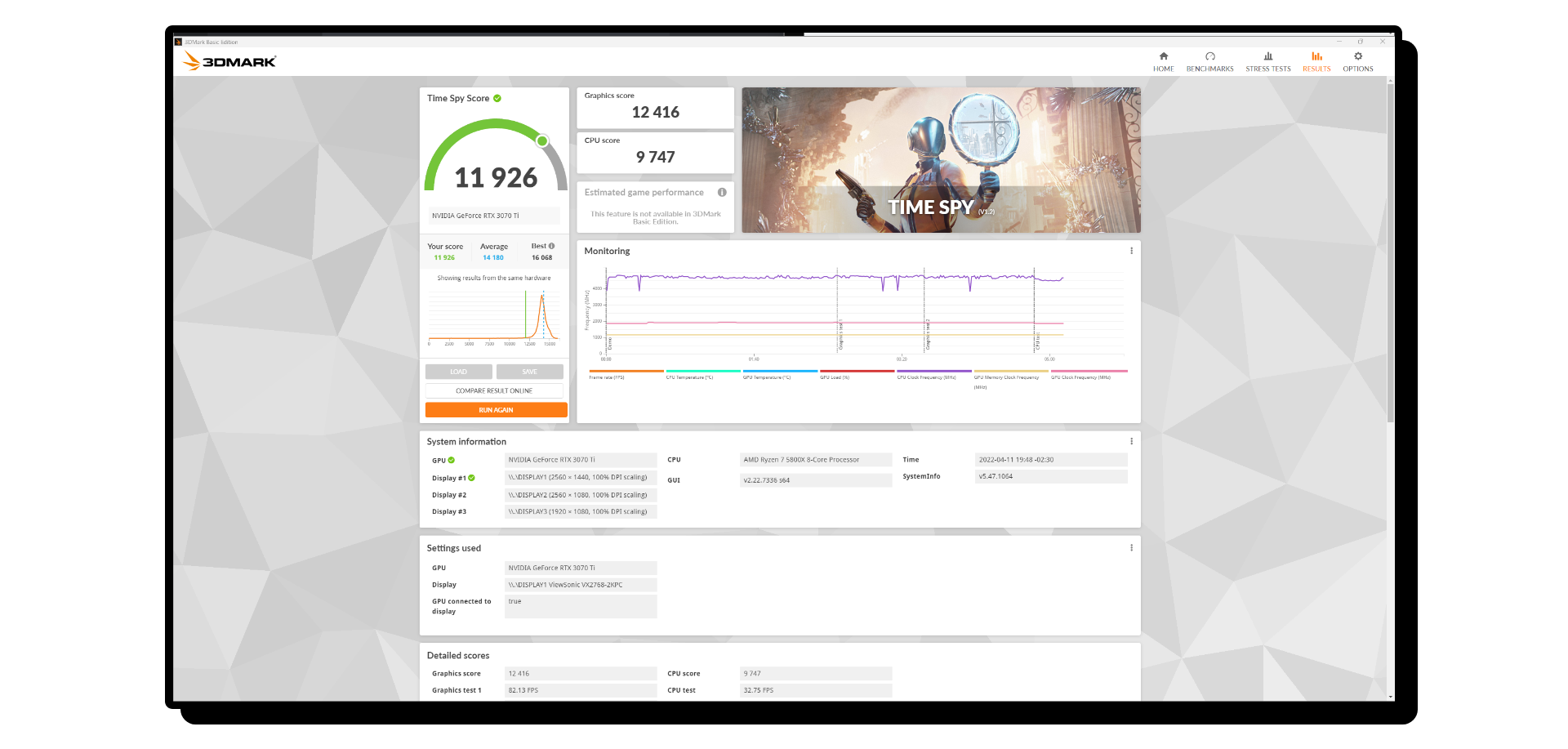Click the large CPU score value 9 747

pos(655,157)
